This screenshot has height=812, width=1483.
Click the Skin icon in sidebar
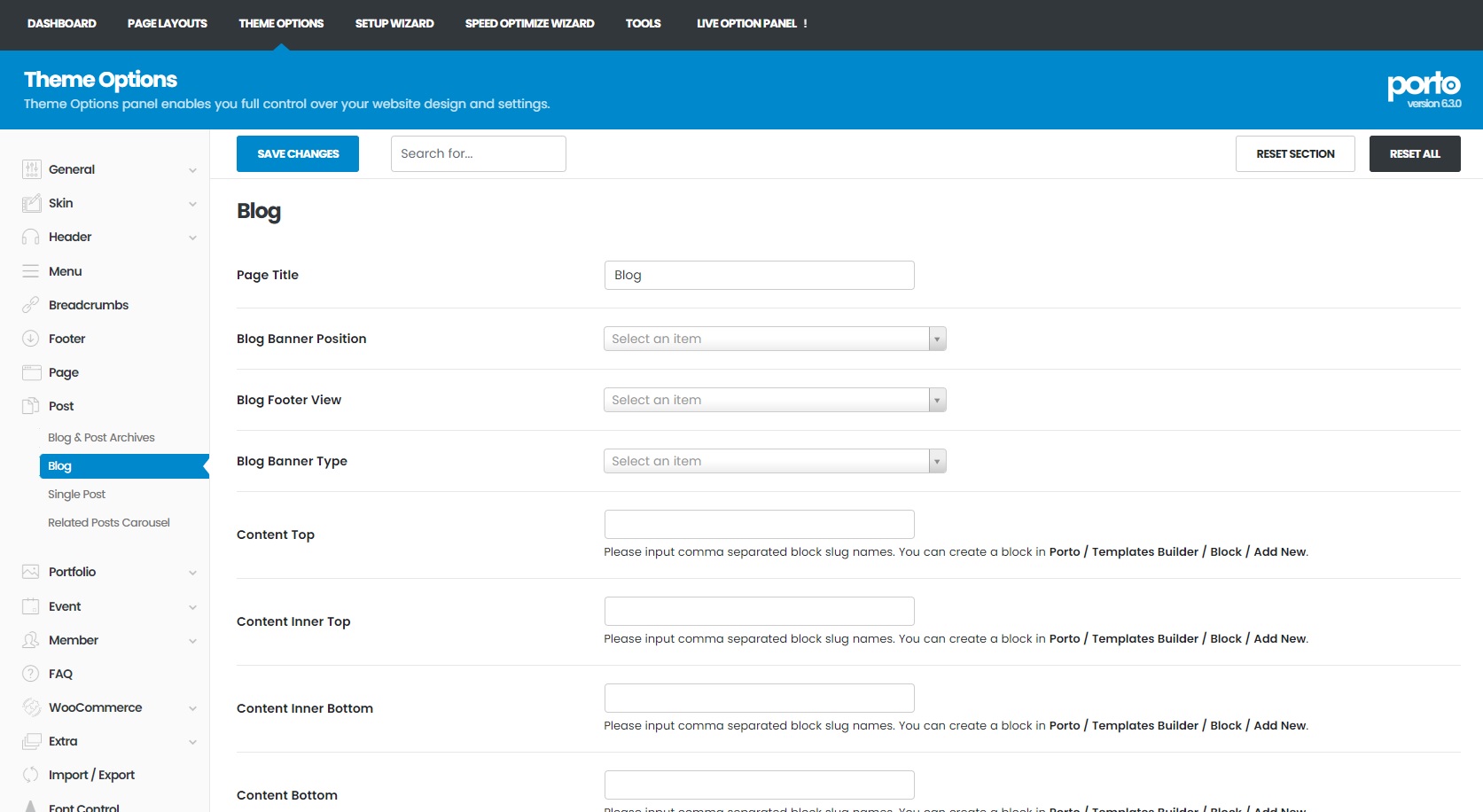(x=31, y=203)
